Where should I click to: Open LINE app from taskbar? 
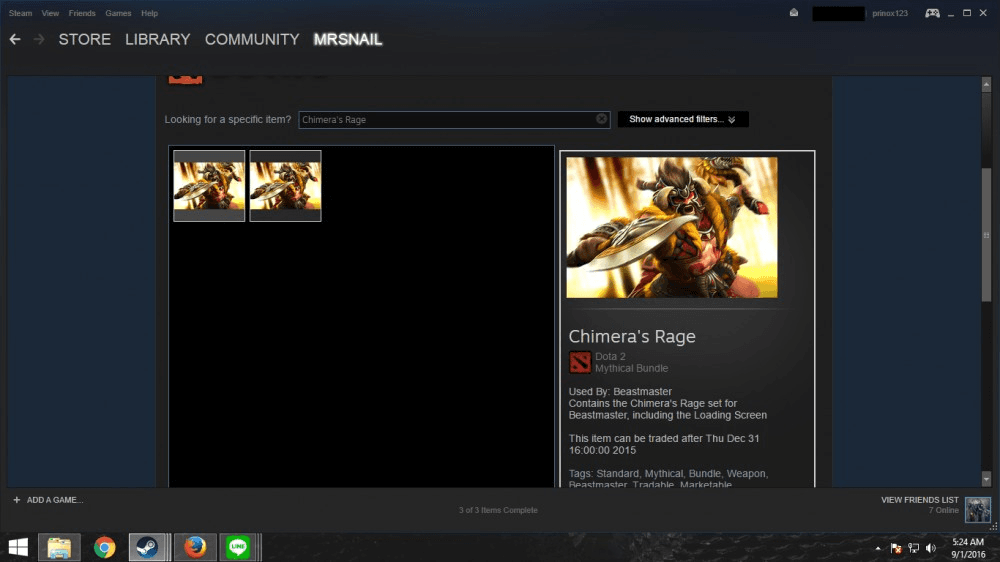239,547
